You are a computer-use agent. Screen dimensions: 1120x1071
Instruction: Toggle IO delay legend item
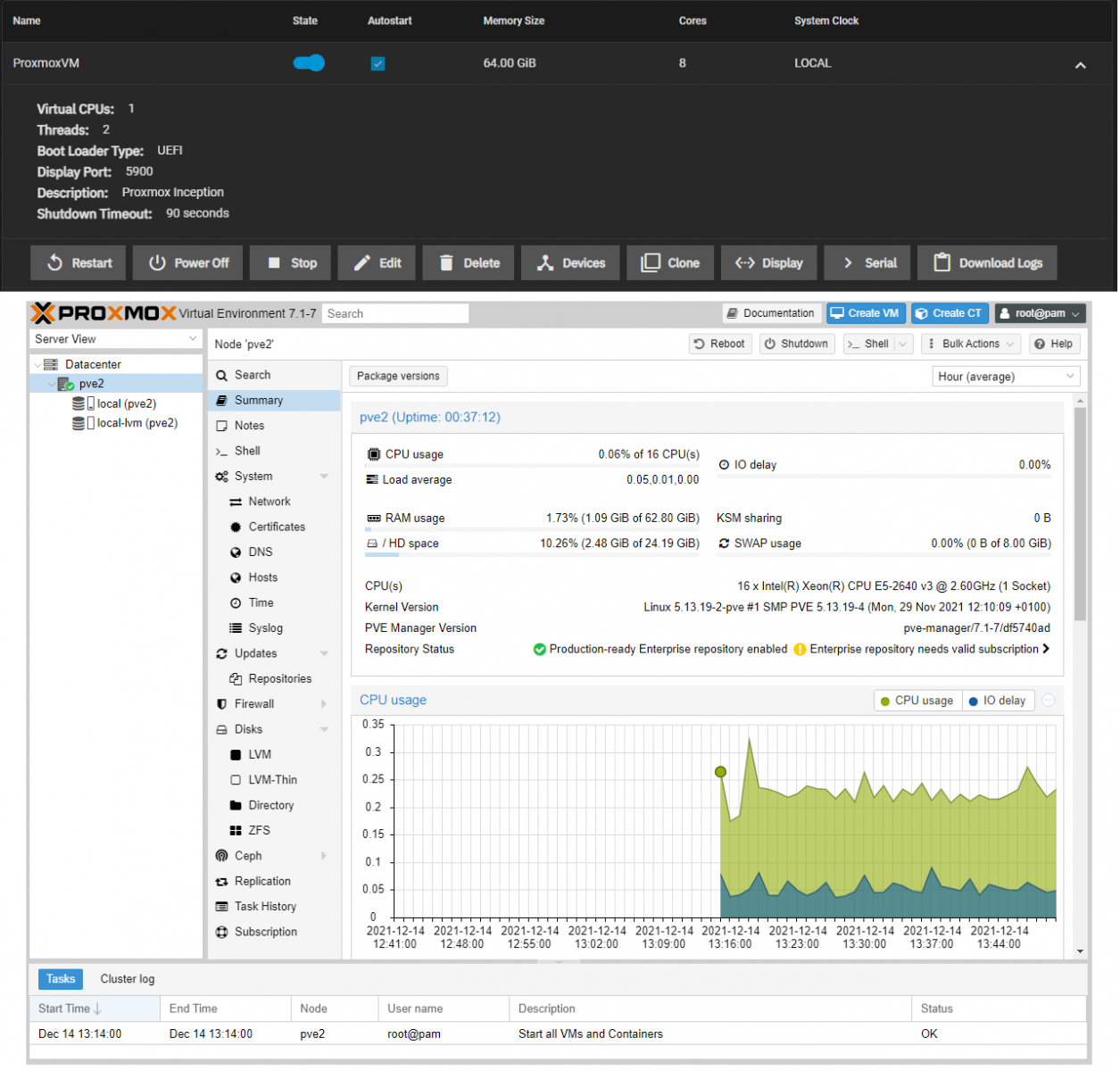997,702
